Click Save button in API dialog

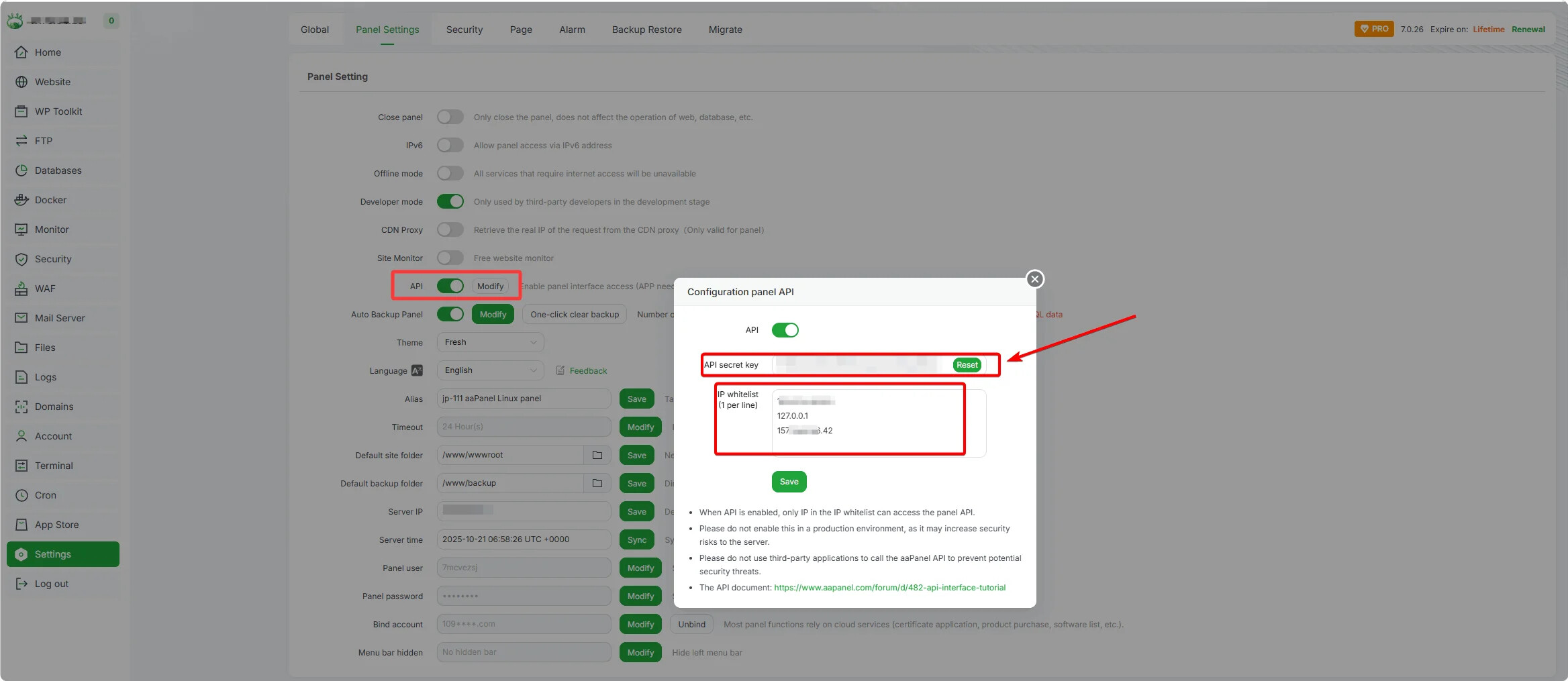click(789, 482)
